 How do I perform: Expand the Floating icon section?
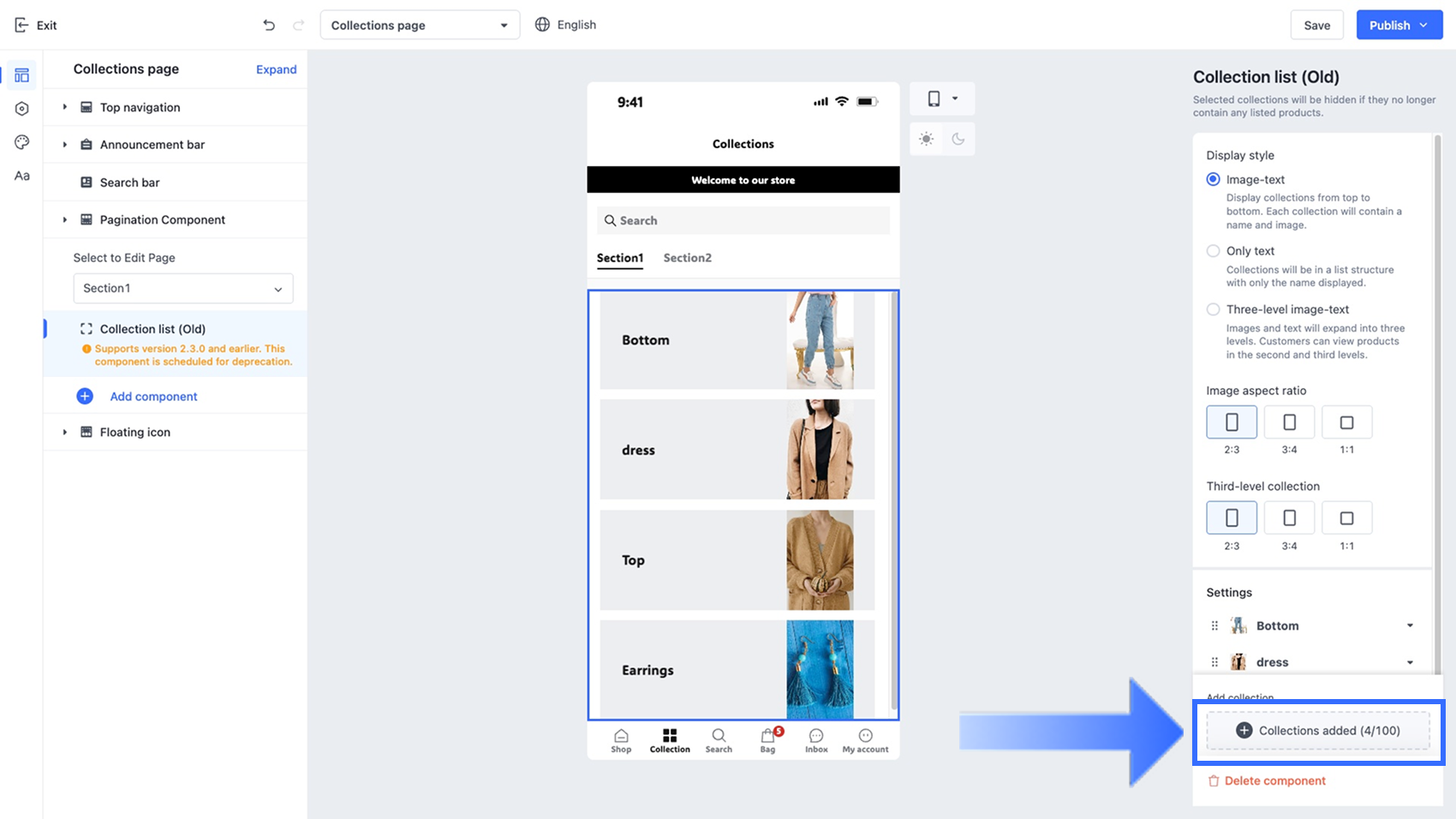64,432
